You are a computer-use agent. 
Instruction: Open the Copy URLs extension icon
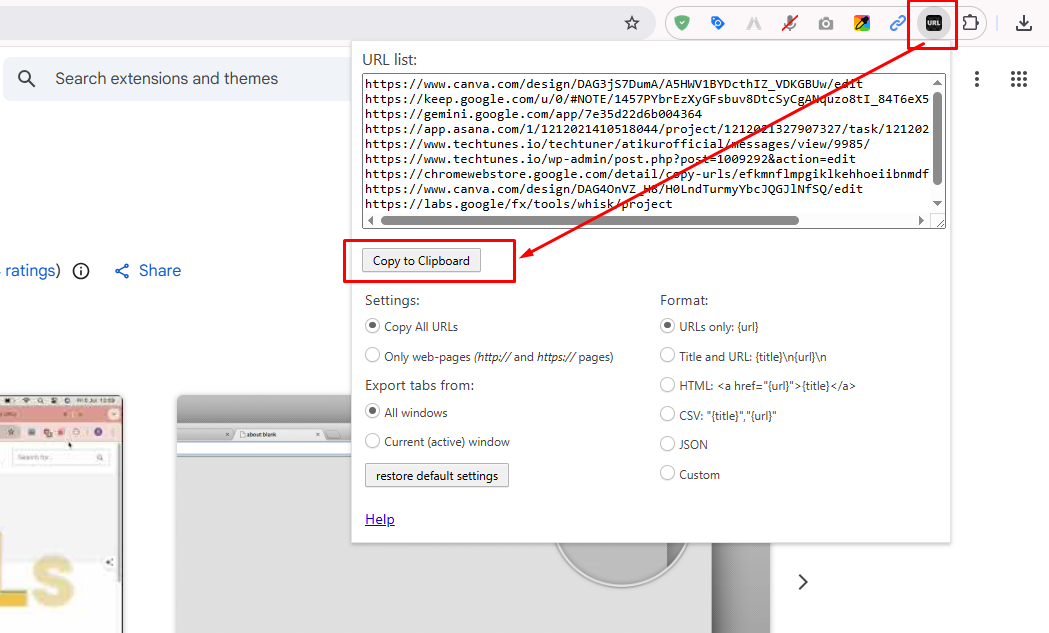point(932,23)
